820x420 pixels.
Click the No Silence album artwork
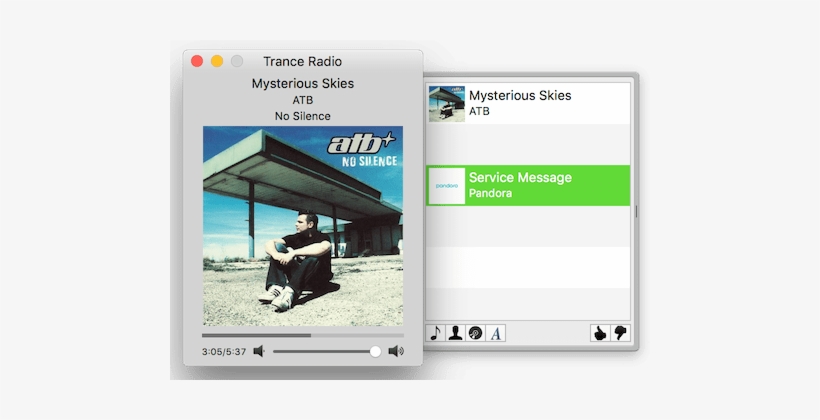point(303,226)
